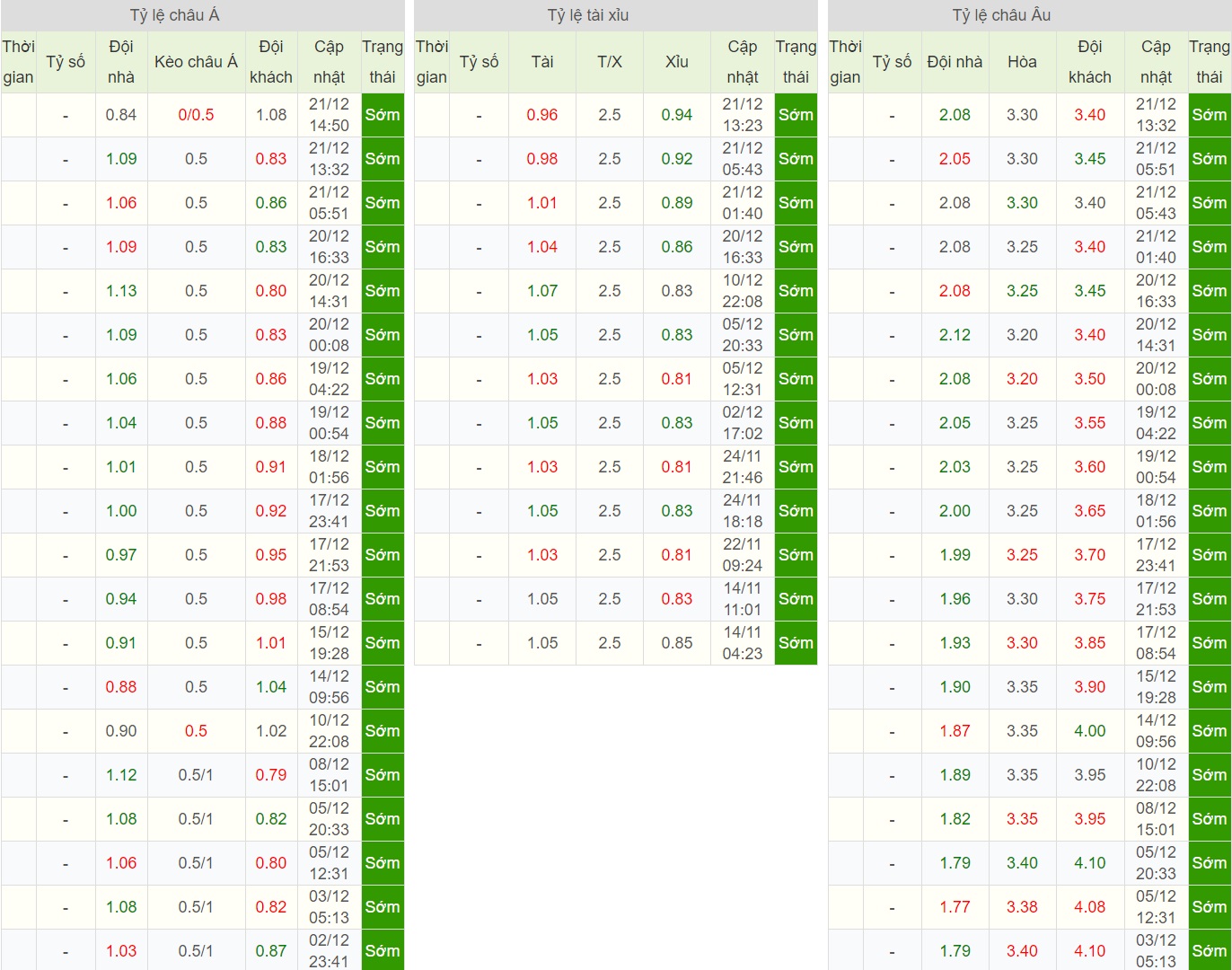Click 'Tỷ số' header in the châu Á table
The width and height of the screenshot is (1232, 970).
(66, 62)
